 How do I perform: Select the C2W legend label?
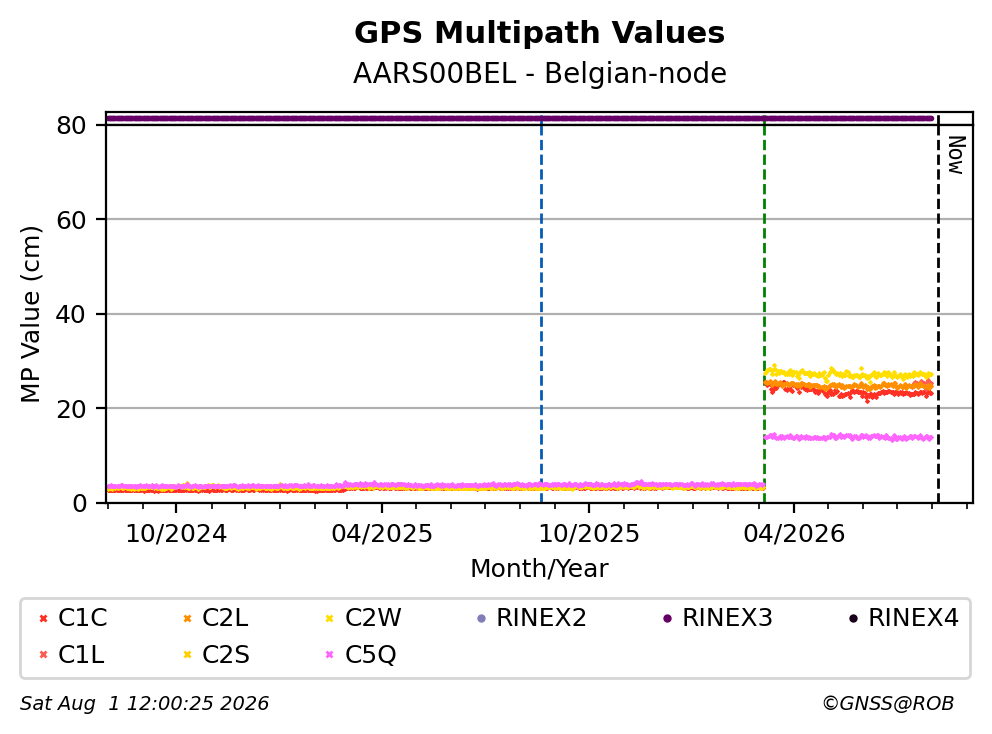point(373,618)
